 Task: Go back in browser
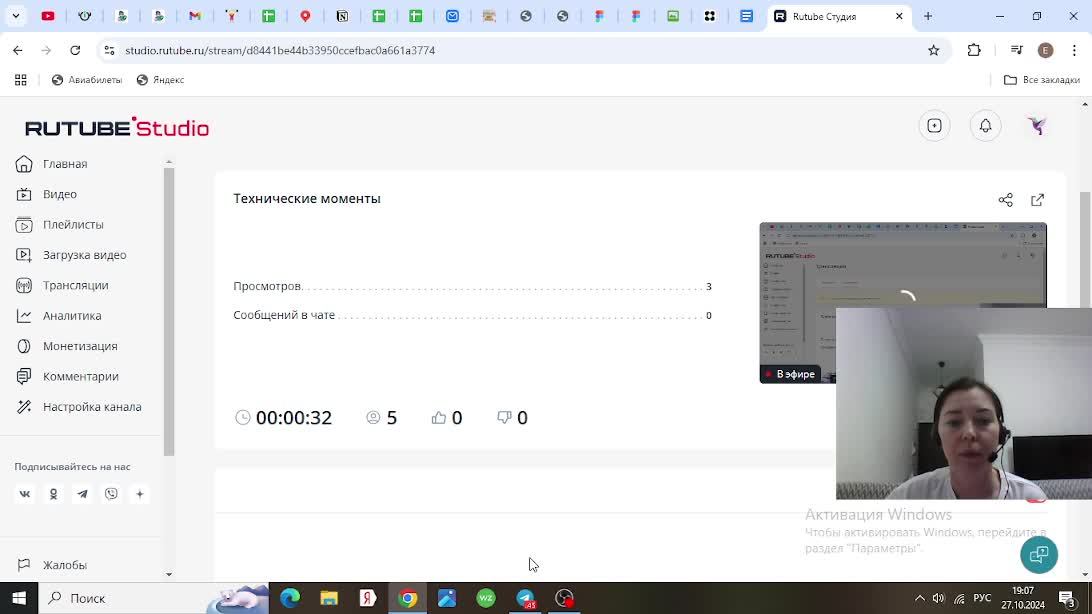pos(17,50)
